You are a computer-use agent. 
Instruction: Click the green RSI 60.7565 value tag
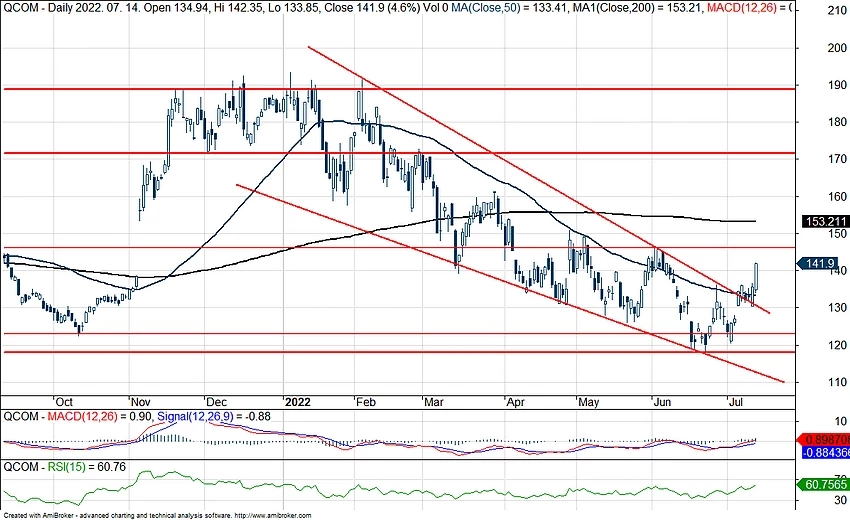(826, 484)
